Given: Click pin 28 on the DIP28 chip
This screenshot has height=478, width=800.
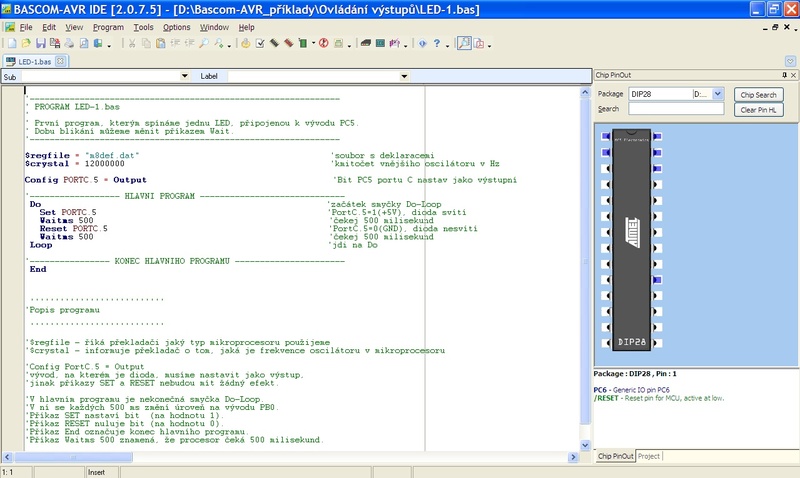Looking at the screenshot, I should pos(657,136).
